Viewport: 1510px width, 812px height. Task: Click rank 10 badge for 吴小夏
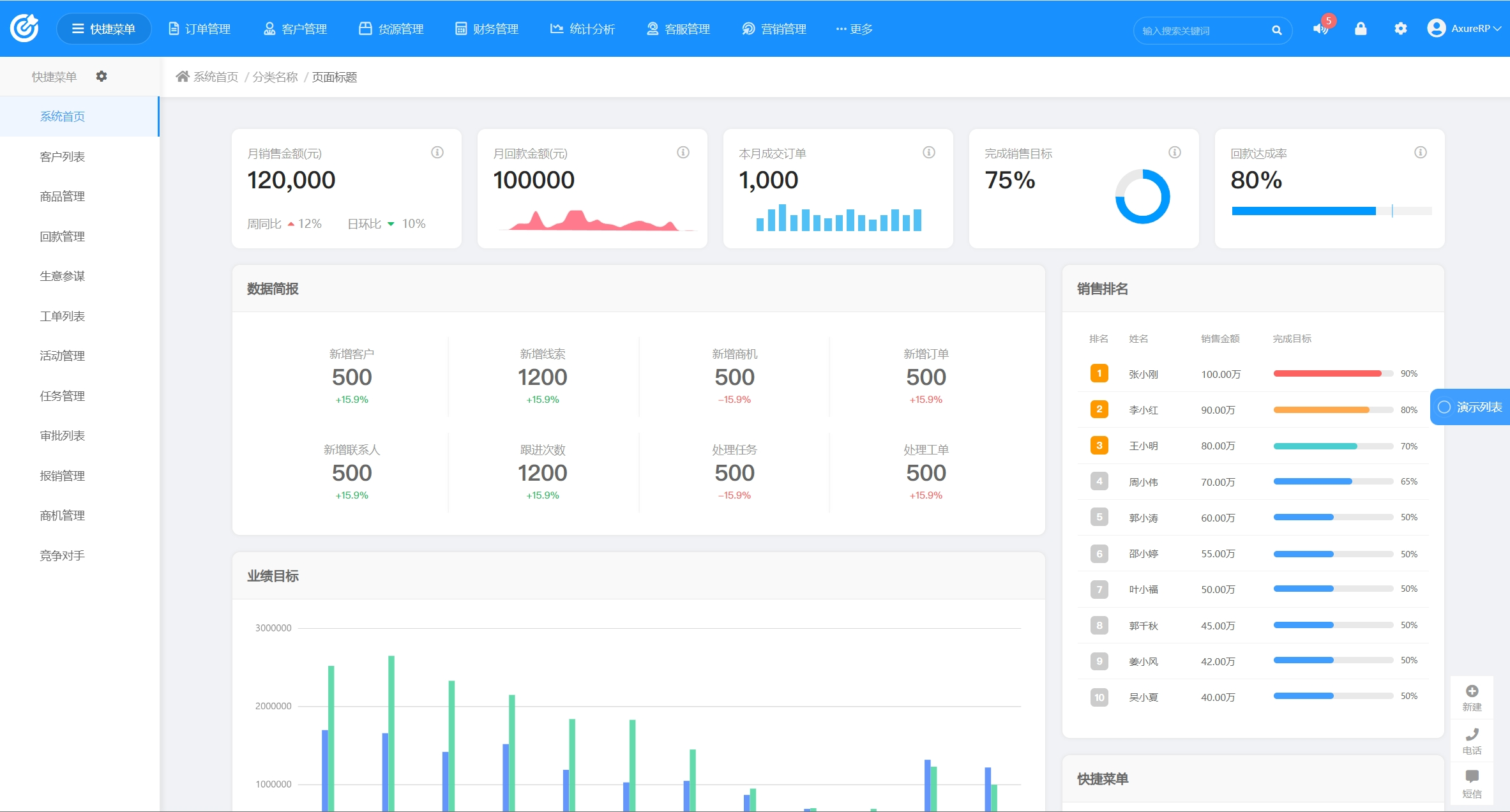(1099, 697)
